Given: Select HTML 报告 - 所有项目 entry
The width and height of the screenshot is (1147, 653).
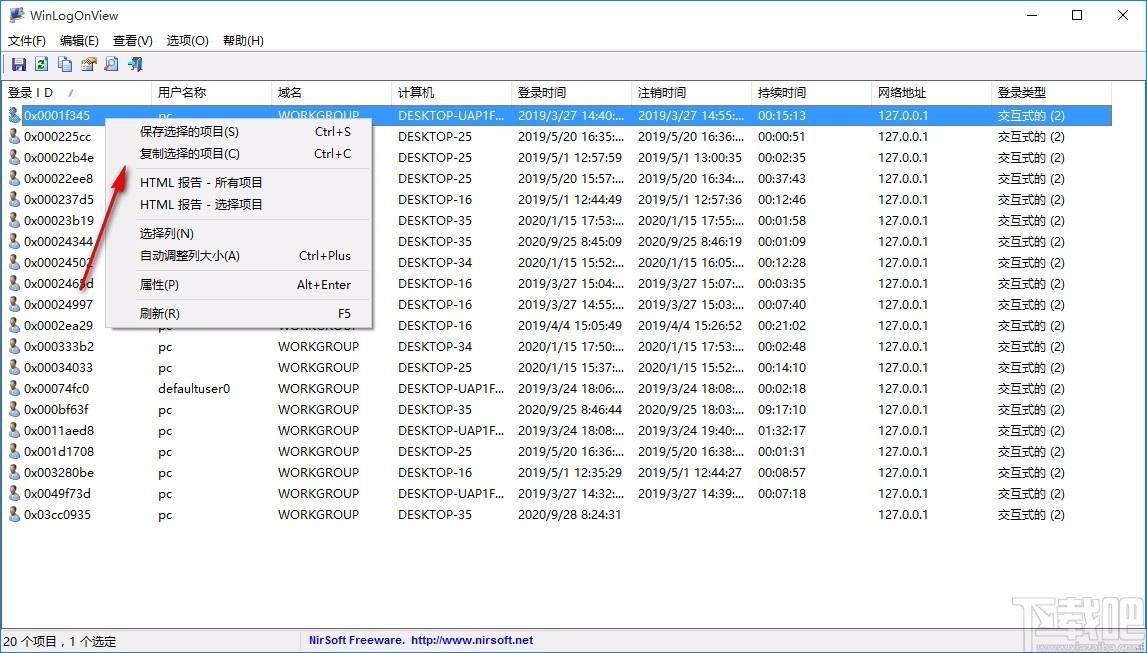Looking at the screenshot, I should (x=239, y=183).
